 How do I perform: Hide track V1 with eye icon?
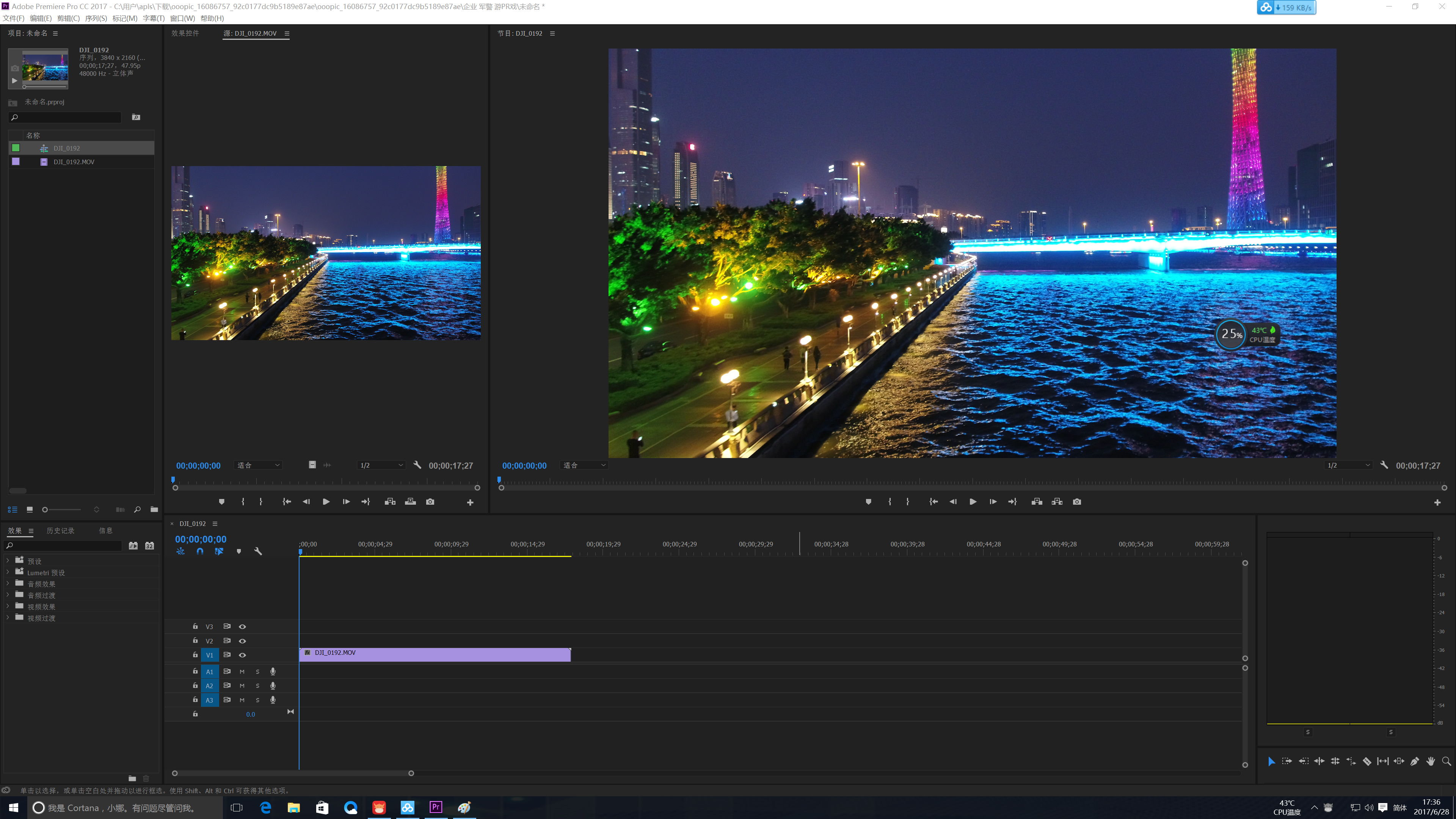(243, 655)
